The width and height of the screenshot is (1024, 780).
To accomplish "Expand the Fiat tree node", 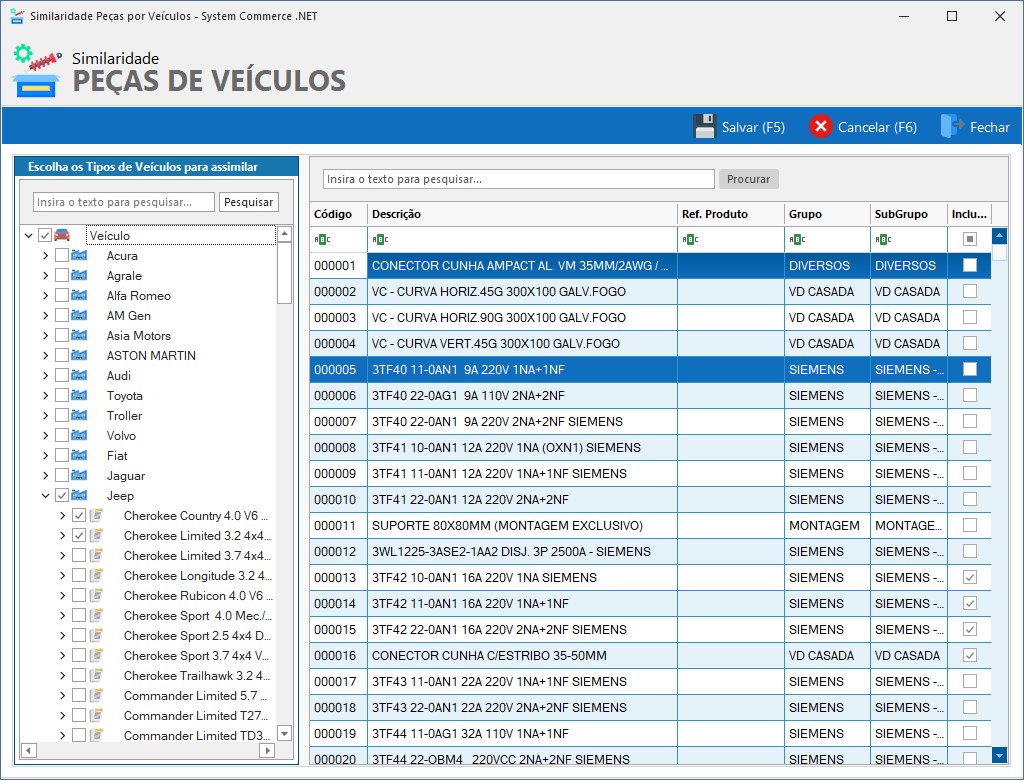I will tap(46, 456).
